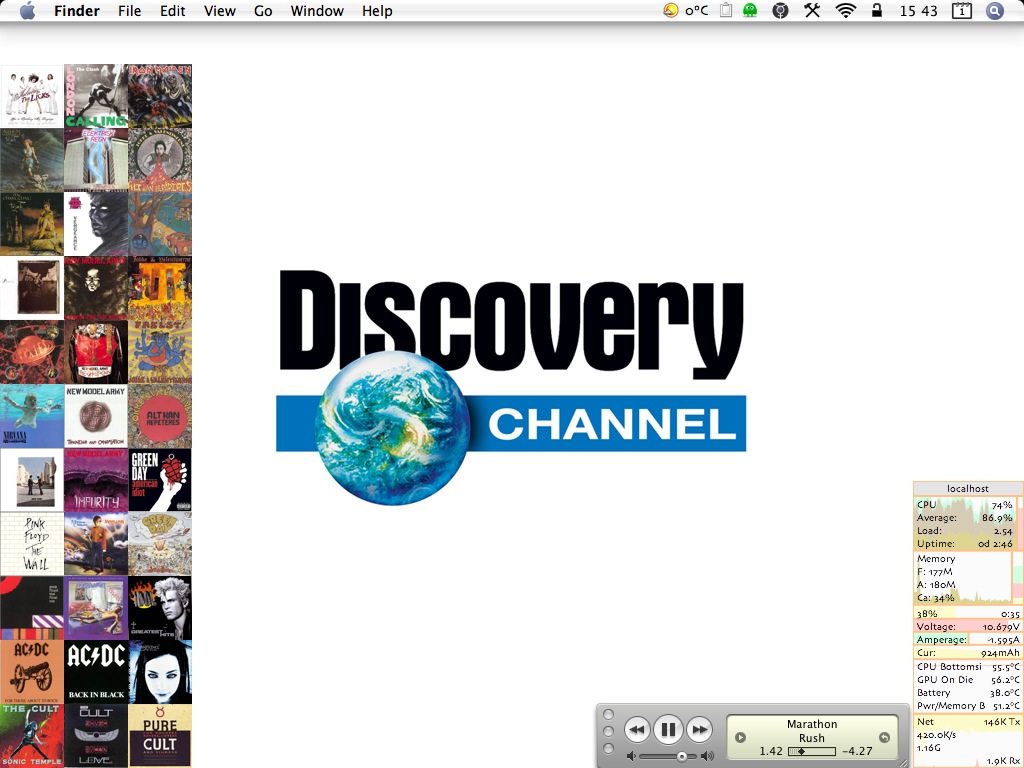Click the bottom round window button of mini player
The image size is (1024, 768).
pos(609,748)
